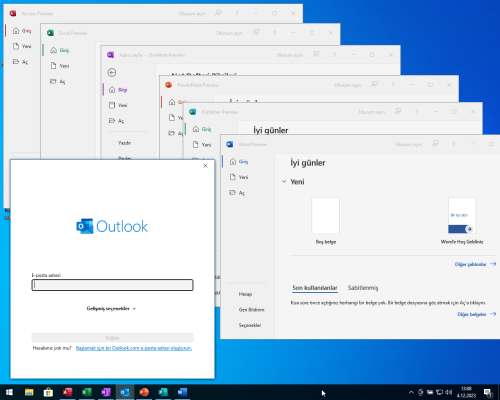500x400 pixels.
Task: Open Microsoft Store from the taskbar
Action: click(x=48, y=392)
